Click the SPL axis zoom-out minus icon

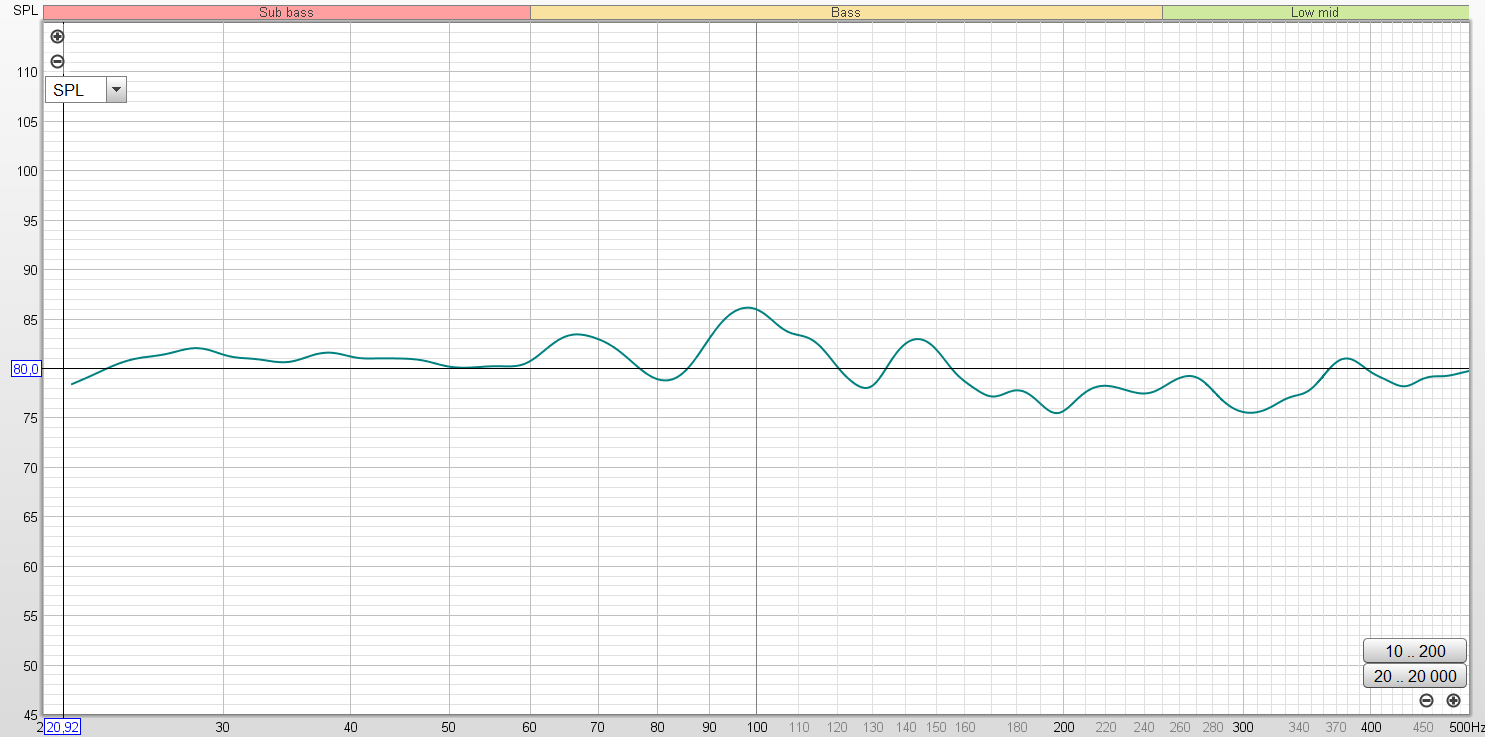point(57,61)
